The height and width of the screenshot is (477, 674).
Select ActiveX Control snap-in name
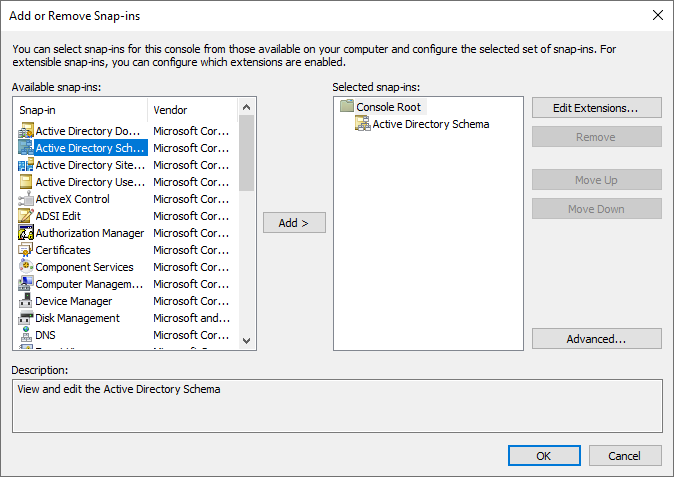(x=73, y=199)
